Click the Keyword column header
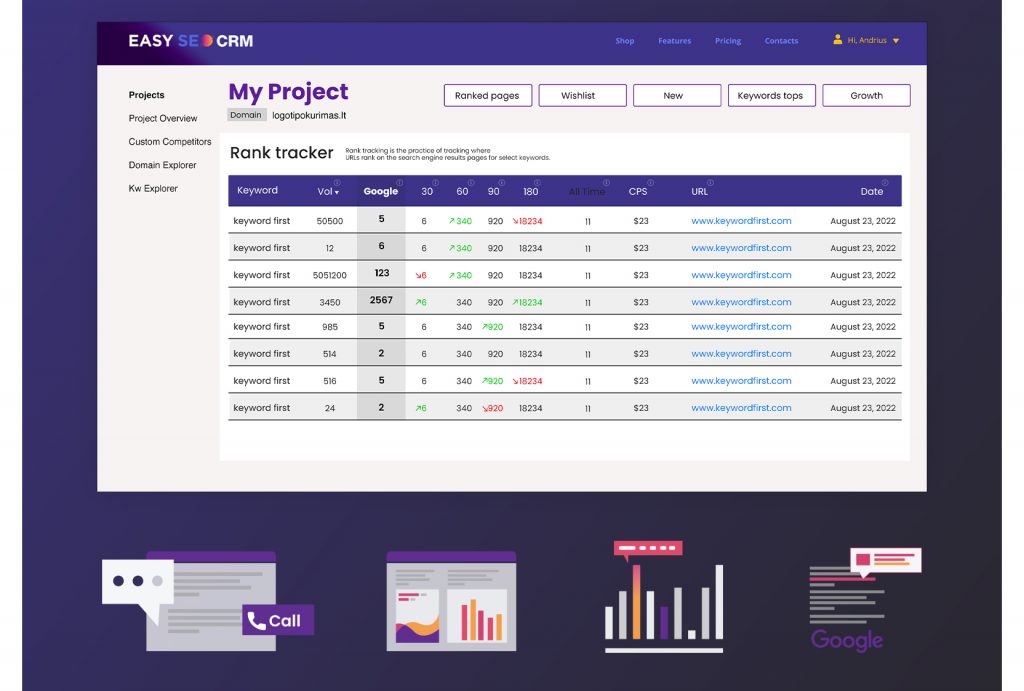This screenshot has width=1024, height=691. 257,190
